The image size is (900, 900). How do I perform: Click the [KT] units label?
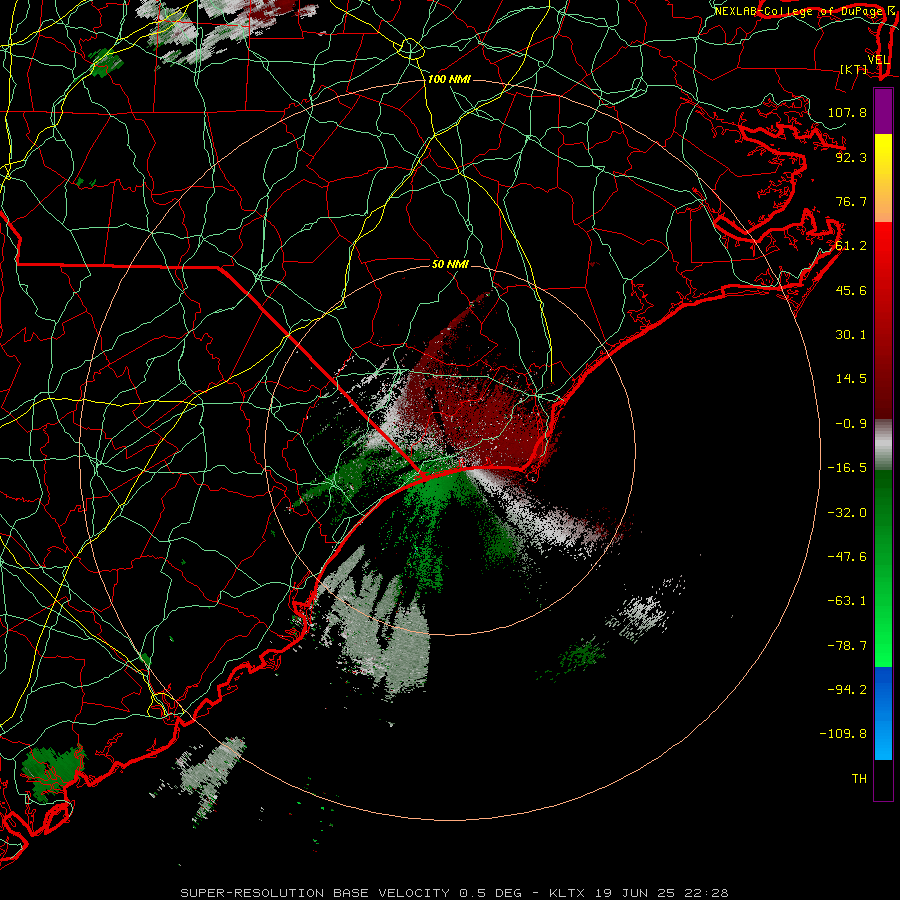pos(854,69)
